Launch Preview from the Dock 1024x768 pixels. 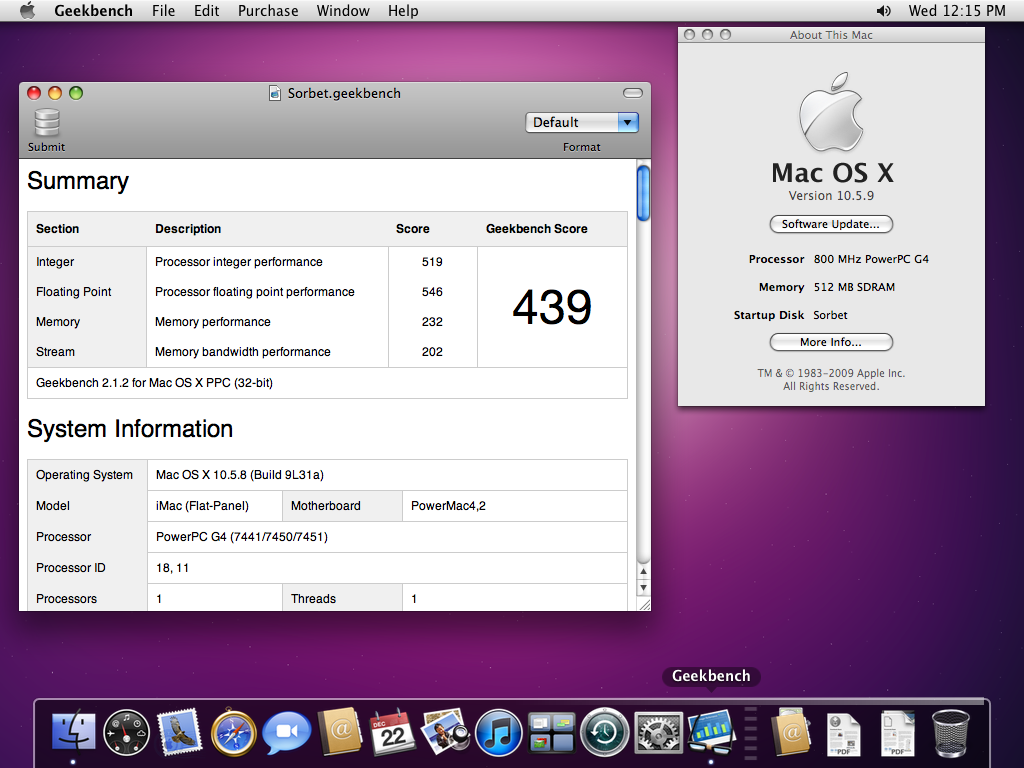click(x=445, y=732)
